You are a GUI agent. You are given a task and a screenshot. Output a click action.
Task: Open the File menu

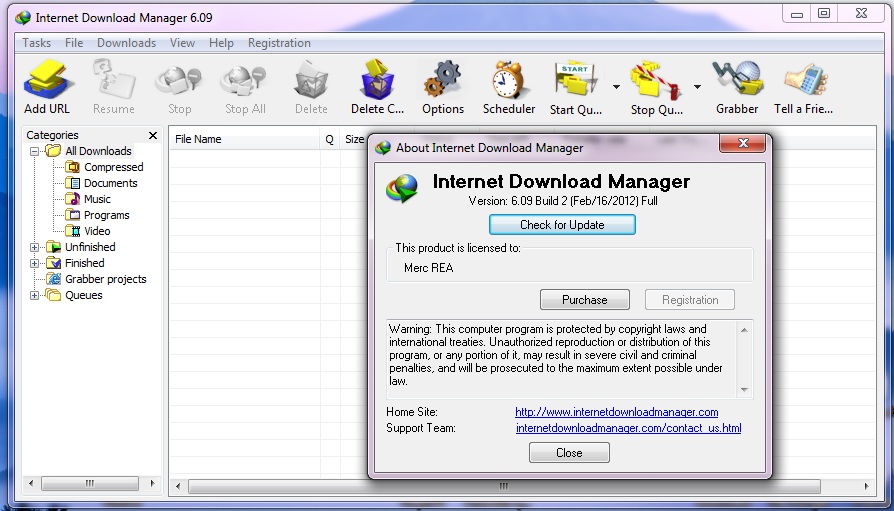pyautogui.click(x=74, y=43)
